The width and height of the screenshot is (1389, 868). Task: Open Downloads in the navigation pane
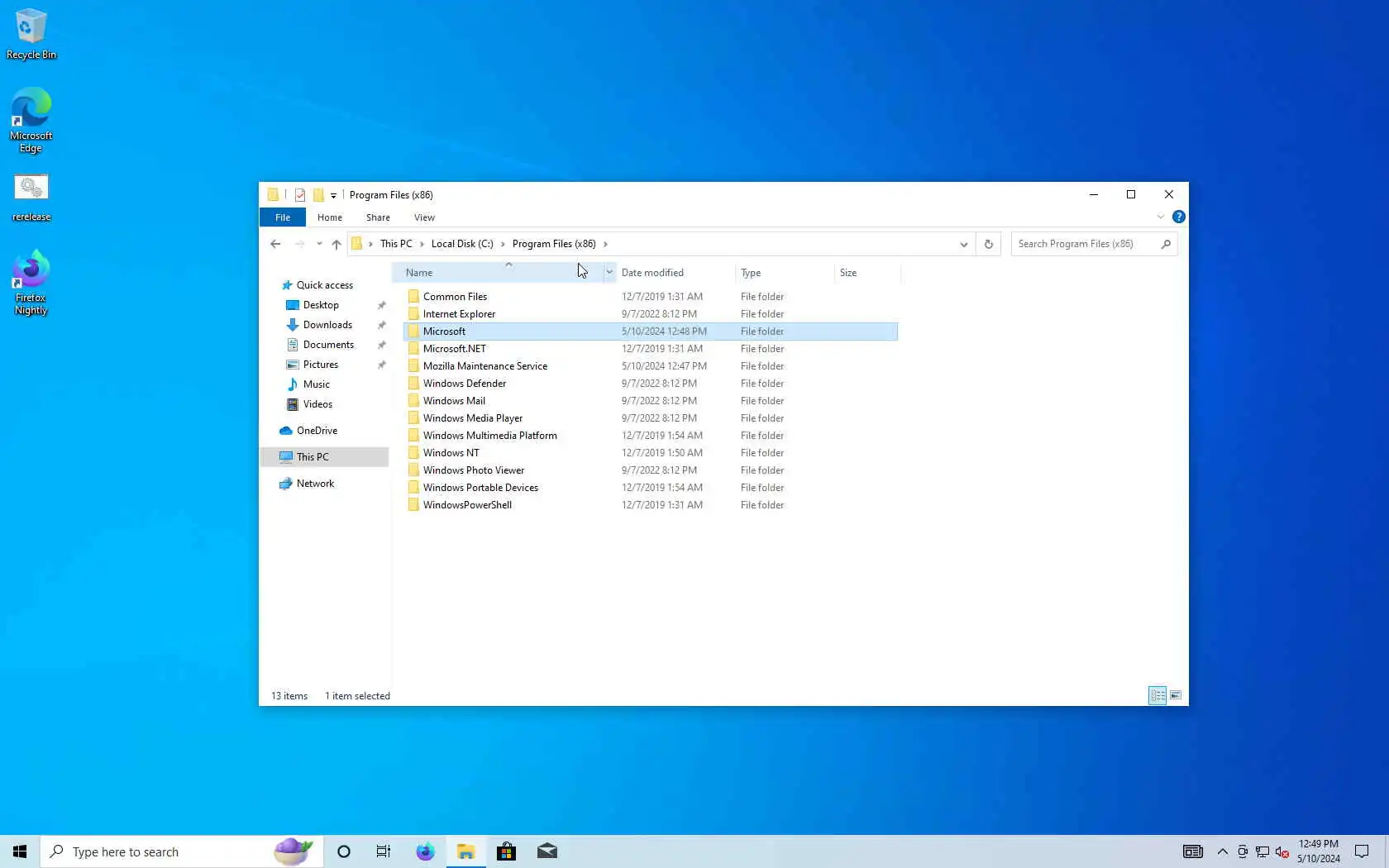[327, 325]
